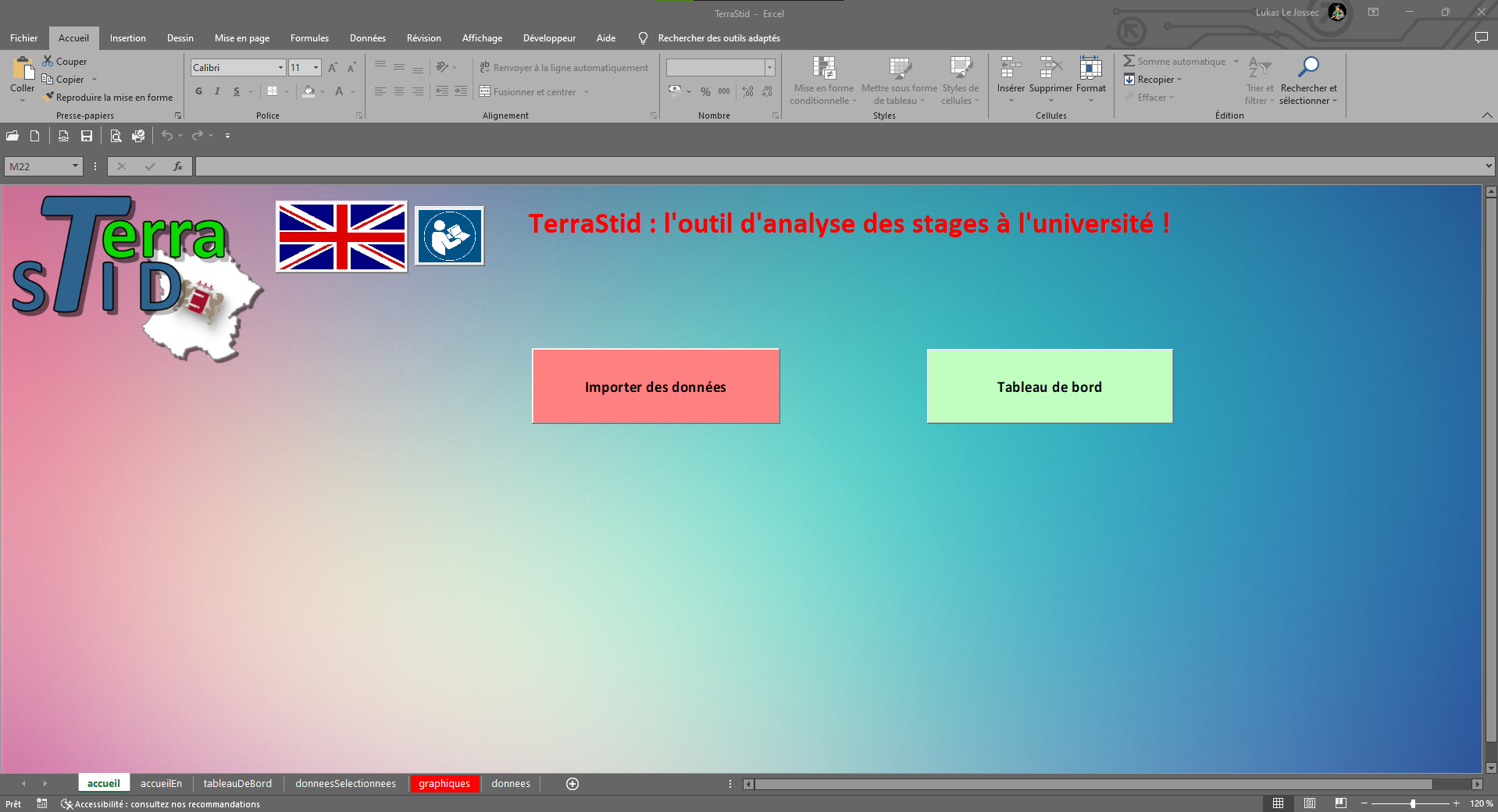This screenshot has height=812, width=1498.
Task: Click the Print preview magnifier icon
Action: pyautogui.click(x=116, y=136)
